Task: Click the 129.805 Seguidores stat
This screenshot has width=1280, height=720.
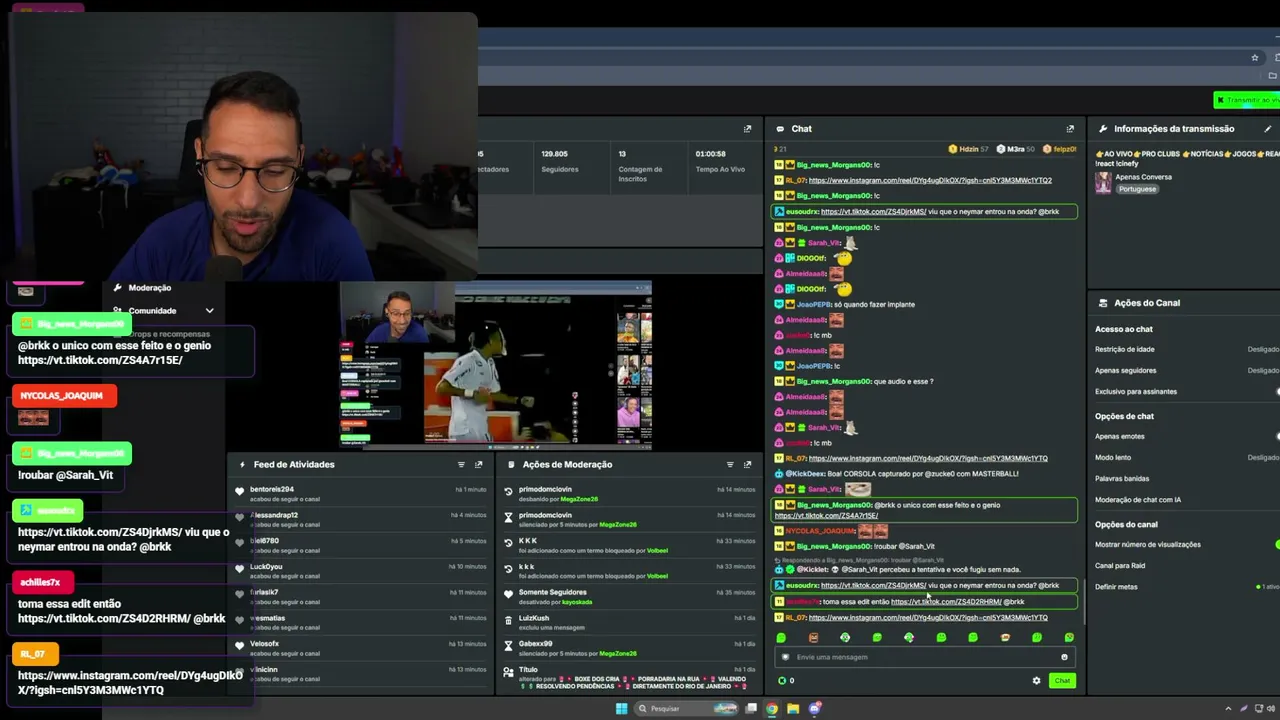Action: coord(560,161)
